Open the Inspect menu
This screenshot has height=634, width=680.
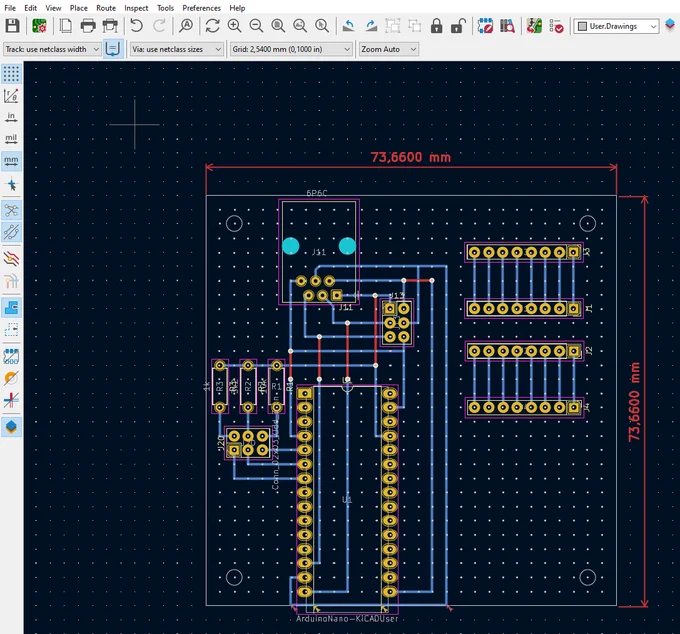pyautogui.click(x=136, y=8)
